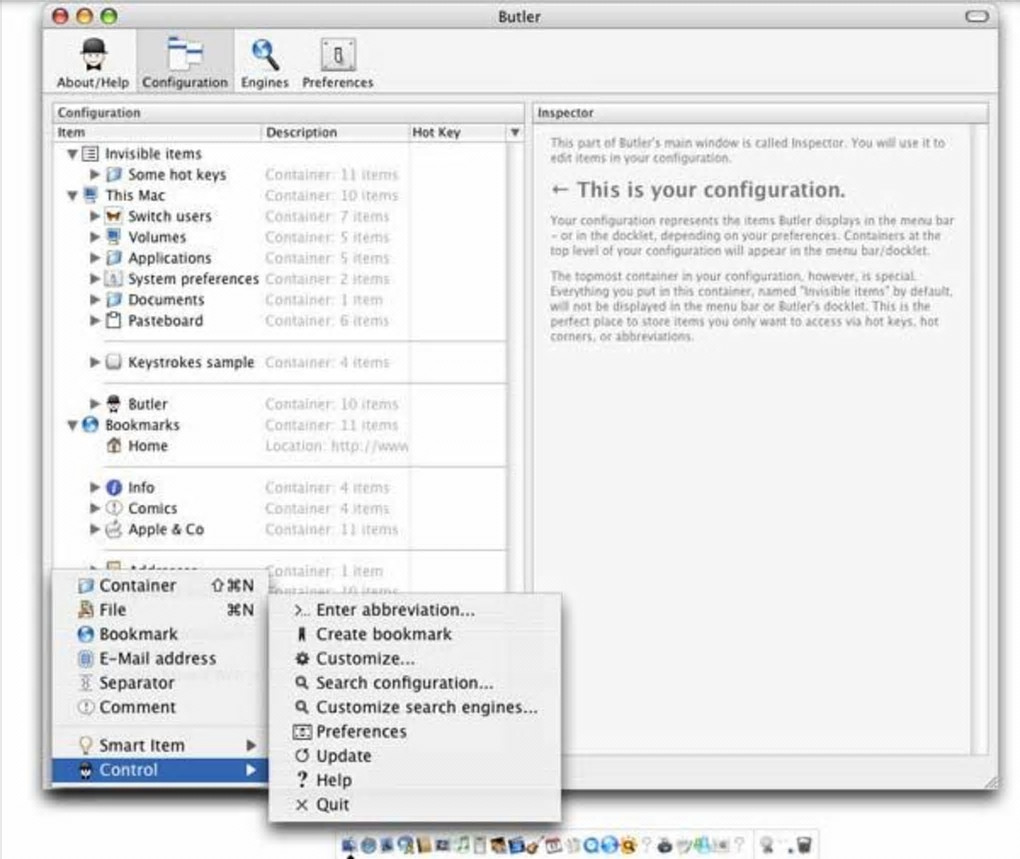Click the Comics row icon
Viewport: 1020px width, 859px height.
click(114, 508)
